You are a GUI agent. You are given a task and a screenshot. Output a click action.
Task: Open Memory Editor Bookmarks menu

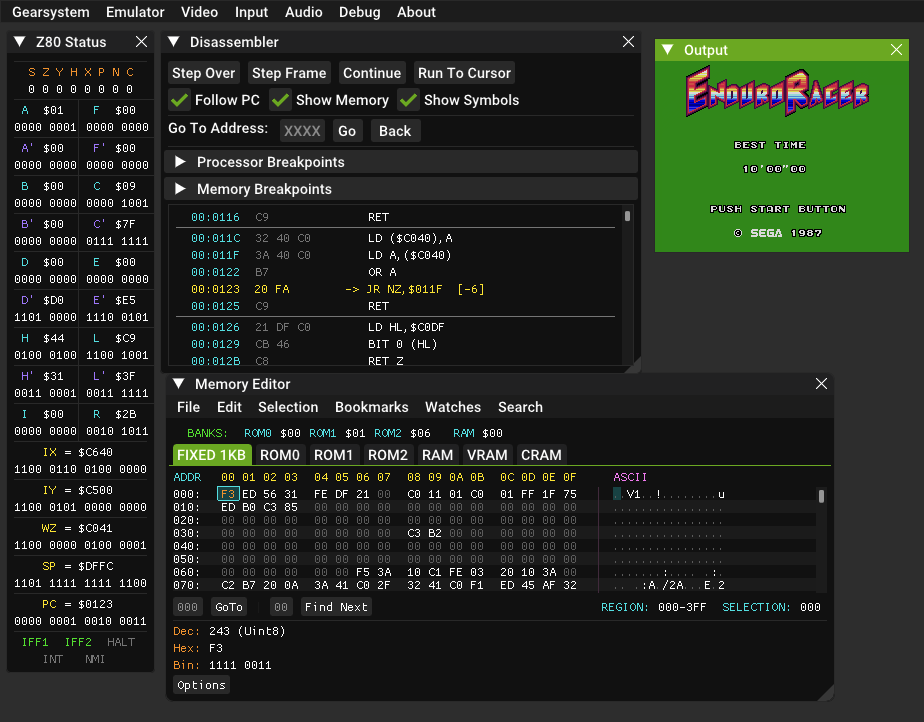[372, 407]
